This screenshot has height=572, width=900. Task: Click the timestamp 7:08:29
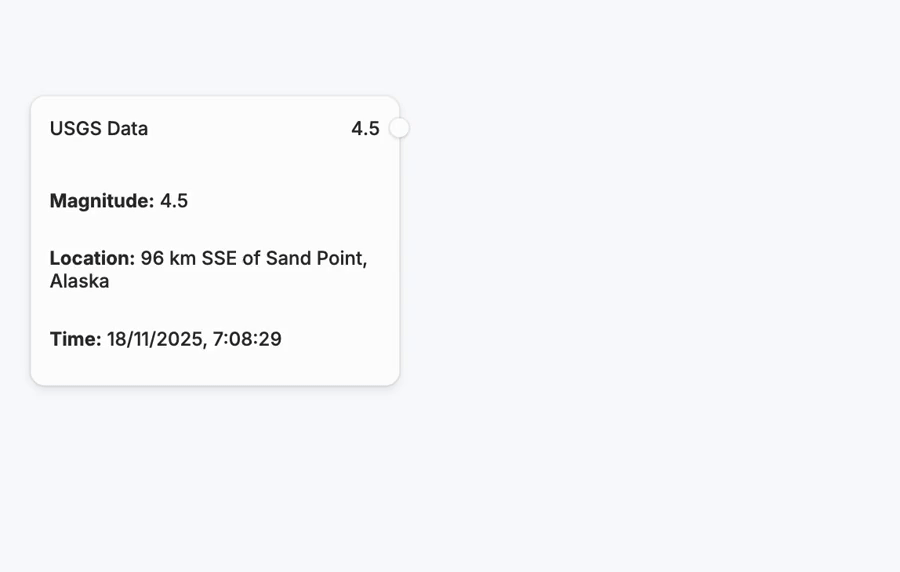pyautogui.click(x=247, y=339)
